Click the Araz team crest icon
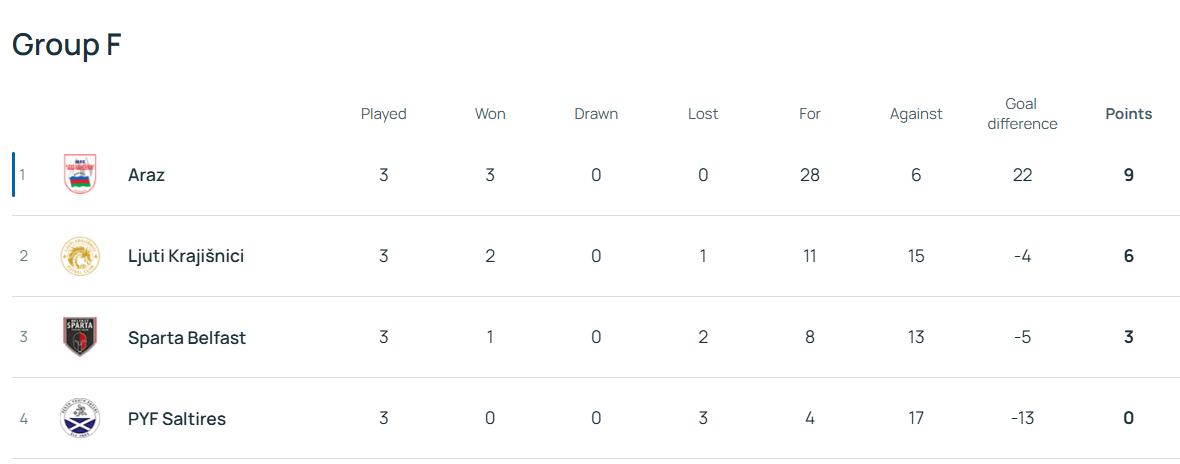1180x464 pixels. coord(79,175)
